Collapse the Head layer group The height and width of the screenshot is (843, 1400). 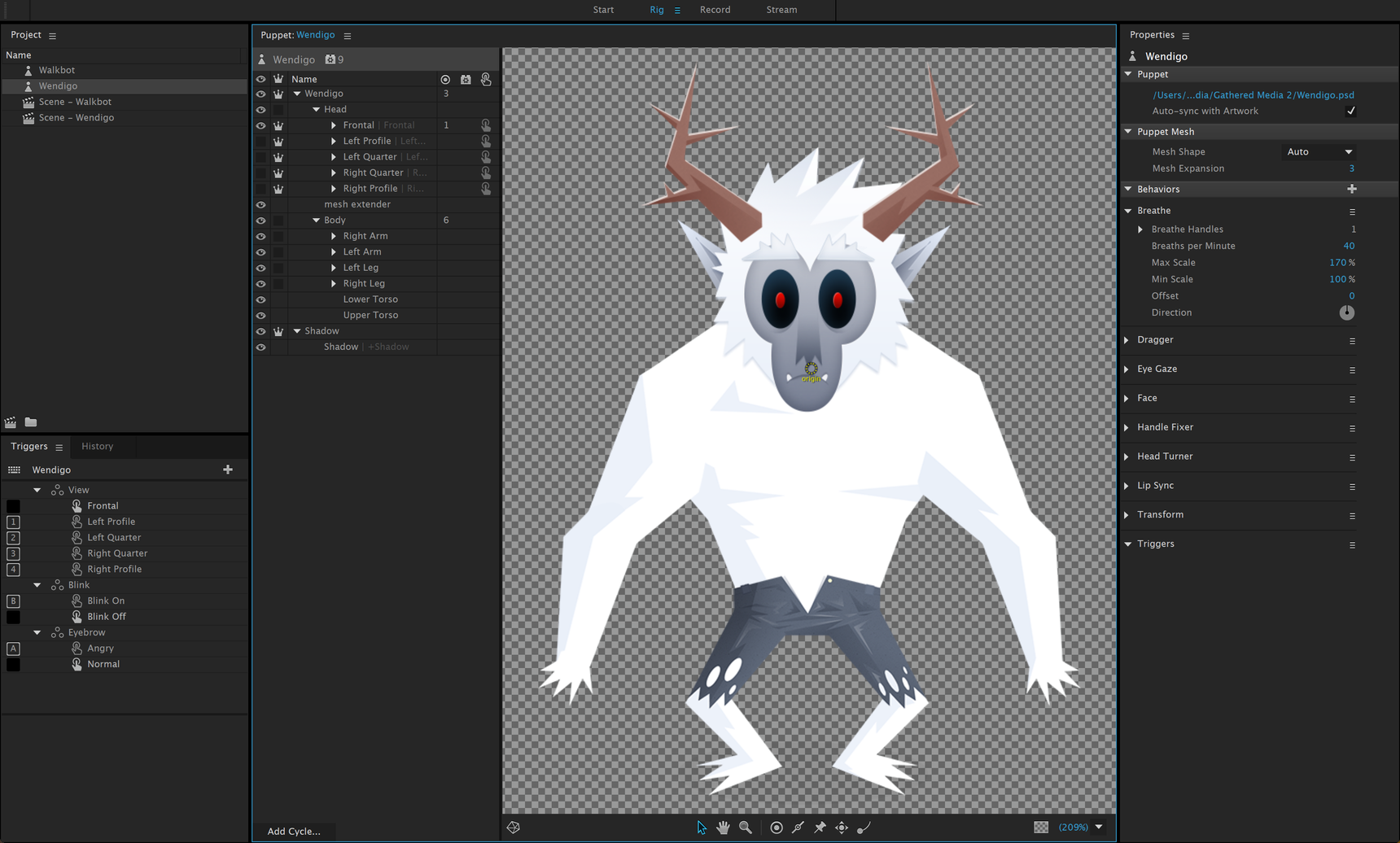point(317,109)
